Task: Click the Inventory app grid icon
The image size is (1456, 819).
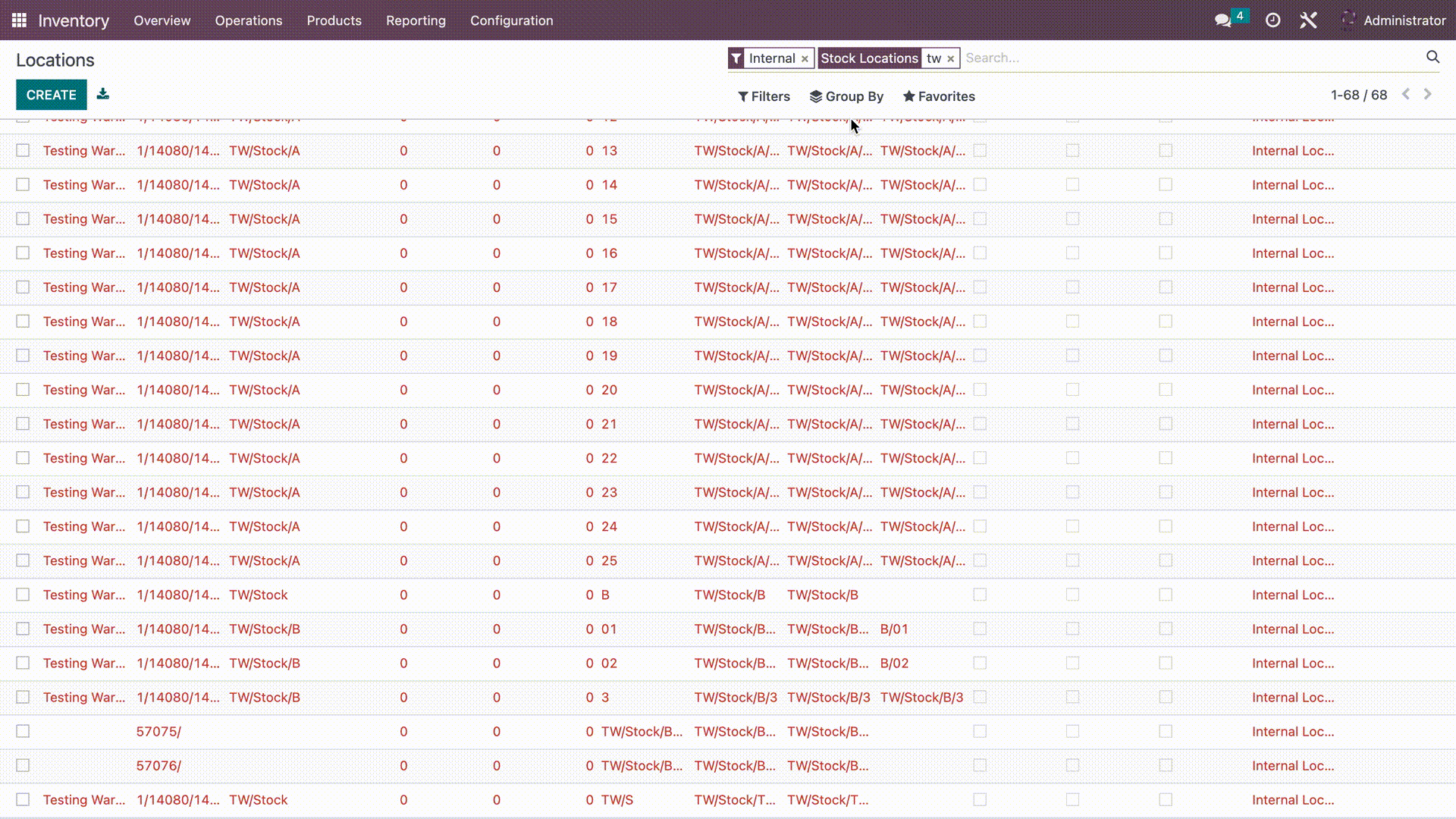Action: [x=19, y=20]
